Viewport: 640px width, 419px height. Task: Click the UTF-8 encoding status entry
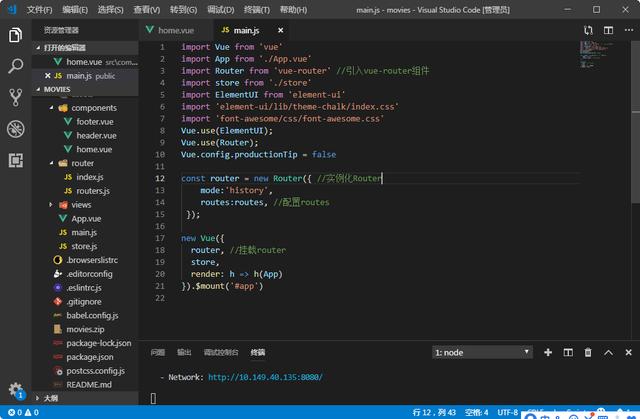point(507,412)
